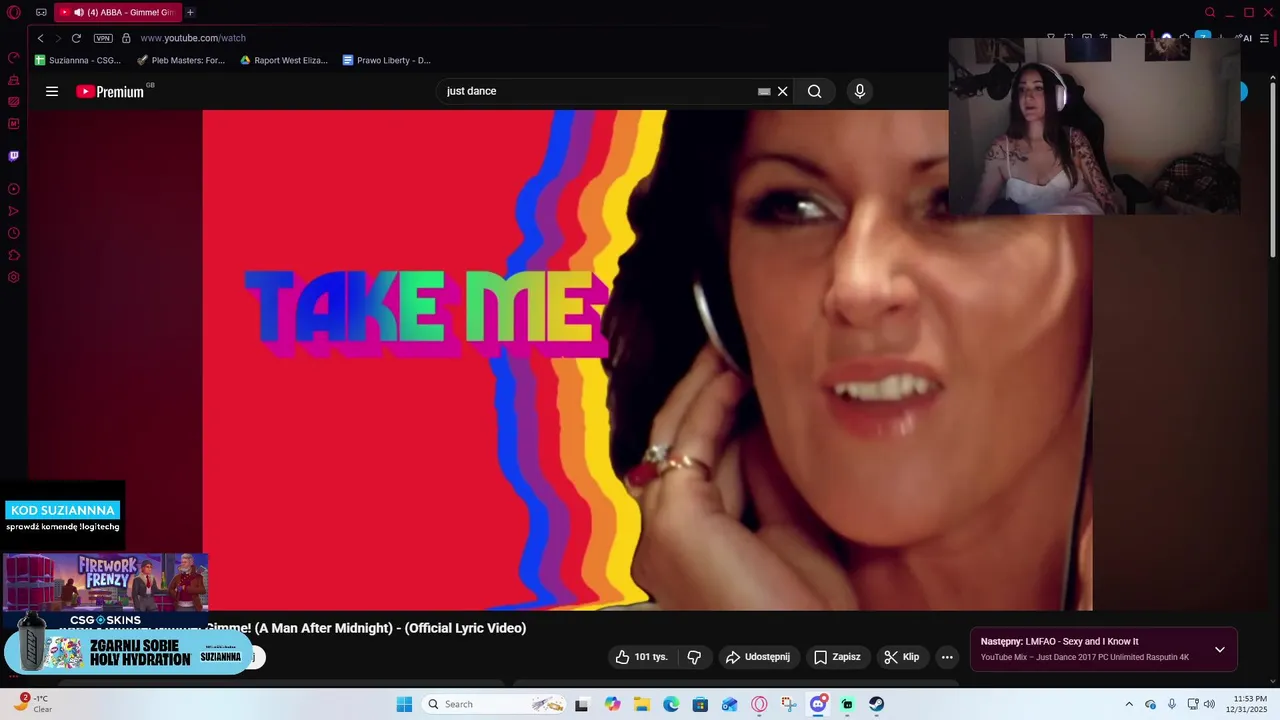The width and height of the screenshot is (1280, 720).
Task: Open the YouTube hamburger guide menu
Action: click(x=52, y=91)
